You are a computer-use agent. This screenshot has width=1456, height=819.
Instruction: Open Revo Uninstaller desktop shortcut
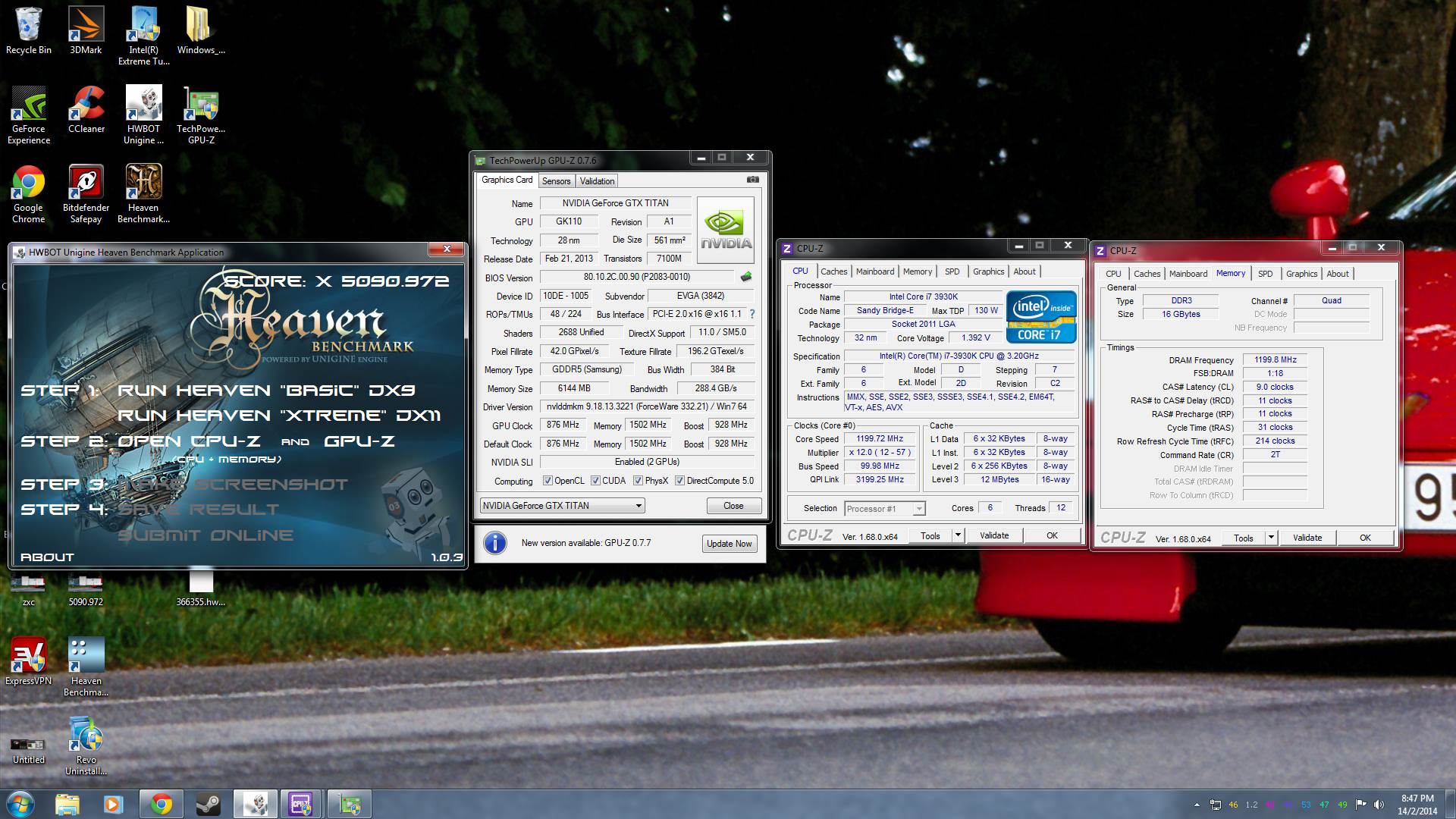click(x=86, y=745)
